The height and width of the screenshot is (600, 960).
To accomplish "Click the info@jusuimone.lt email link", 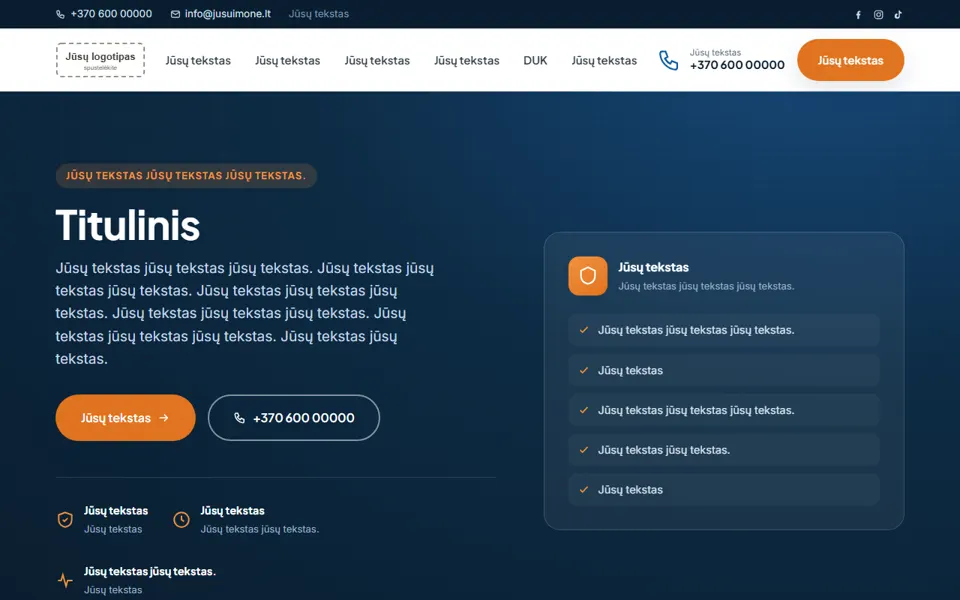I will tap(228, 13).
